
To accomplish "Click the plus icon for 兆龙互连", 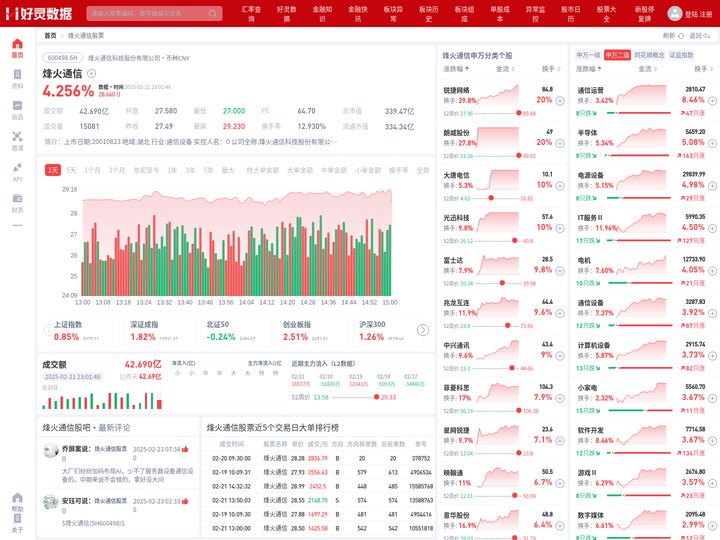I will tap(560, 313).
